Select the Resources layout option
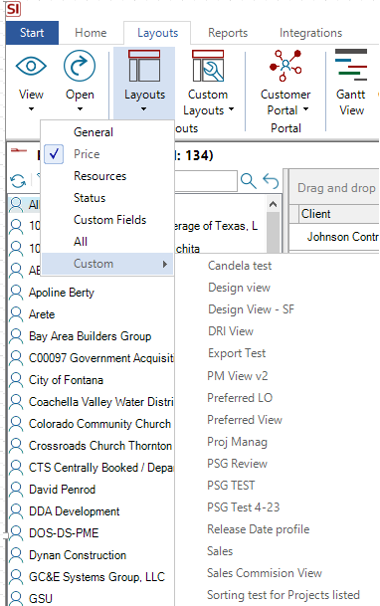The image size is (380, 606). (x=100, y=176)
